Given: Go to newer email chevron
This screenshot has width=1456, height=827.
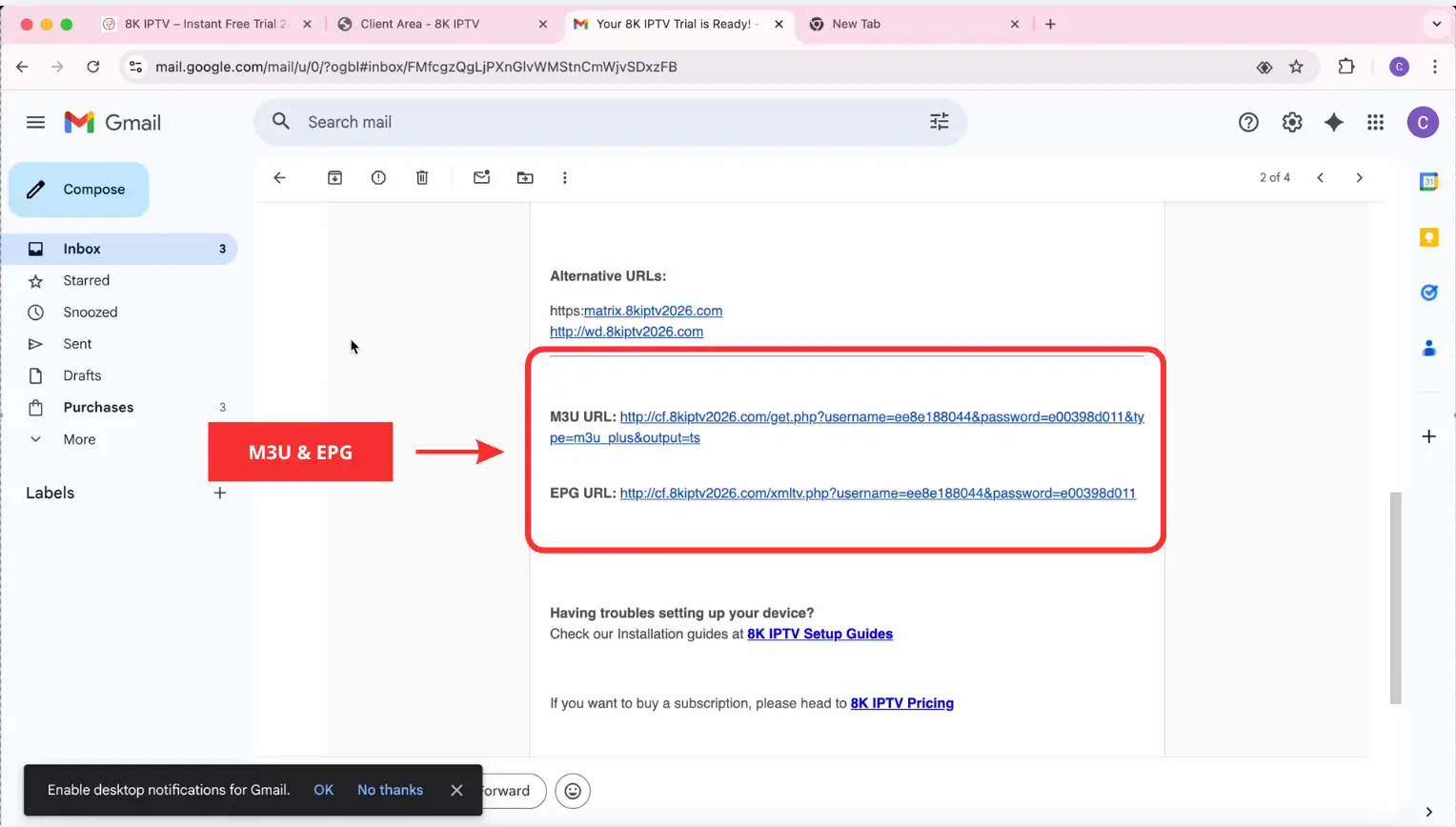Looking at the screenshot, I should pos(1320,177).
